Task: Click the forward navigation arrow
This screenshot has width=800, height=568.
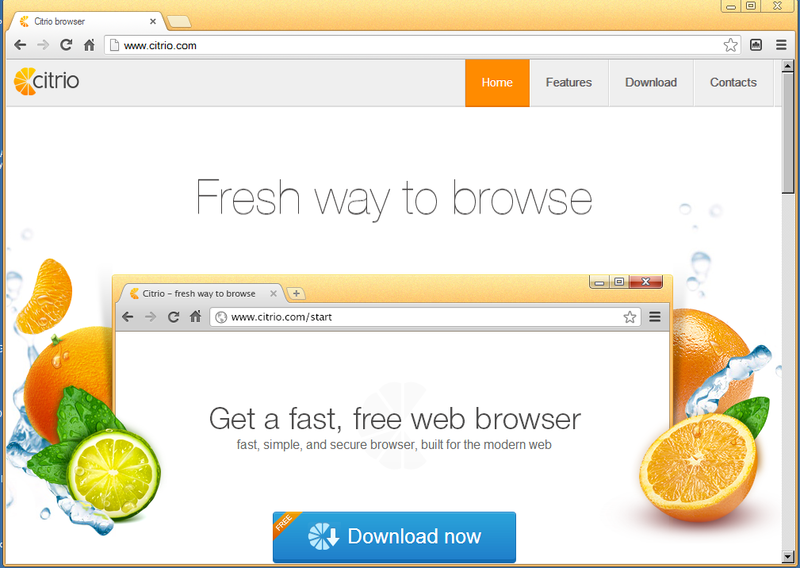Action: pyautogui.click(x=43, y=45)
